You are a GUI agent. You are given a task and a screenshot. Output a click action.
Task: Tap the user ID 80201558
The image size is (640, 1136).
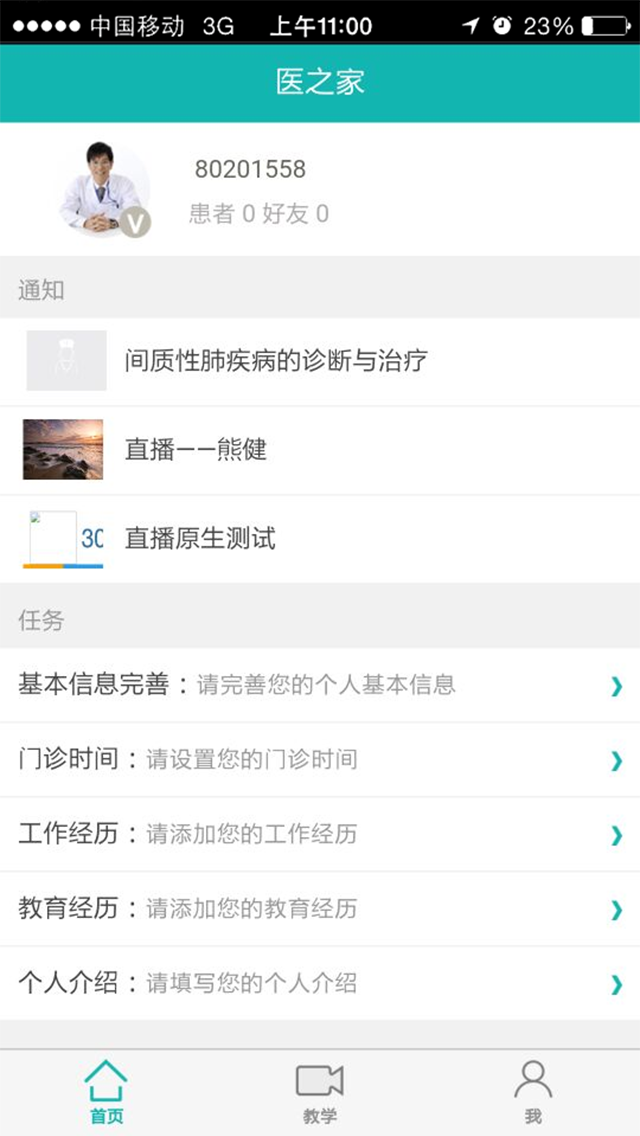(x=250, y=169)
